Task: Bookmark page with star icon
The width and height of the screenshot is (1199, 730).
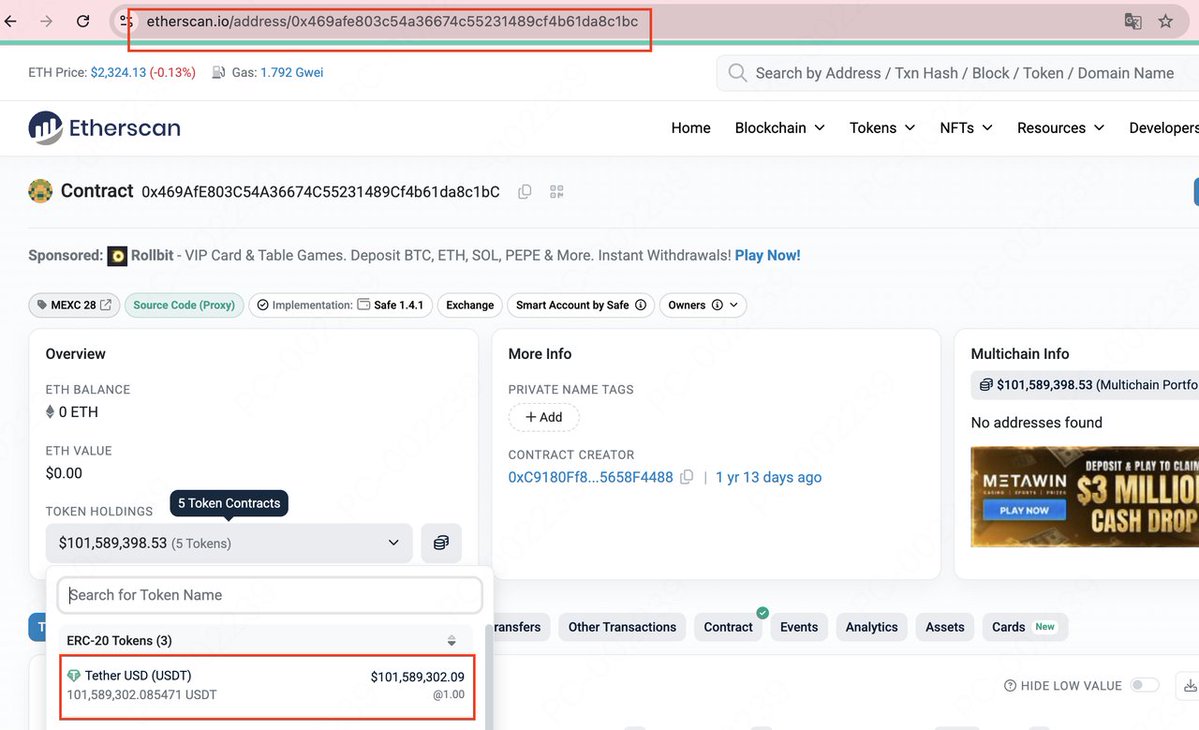Action: 1165,21
